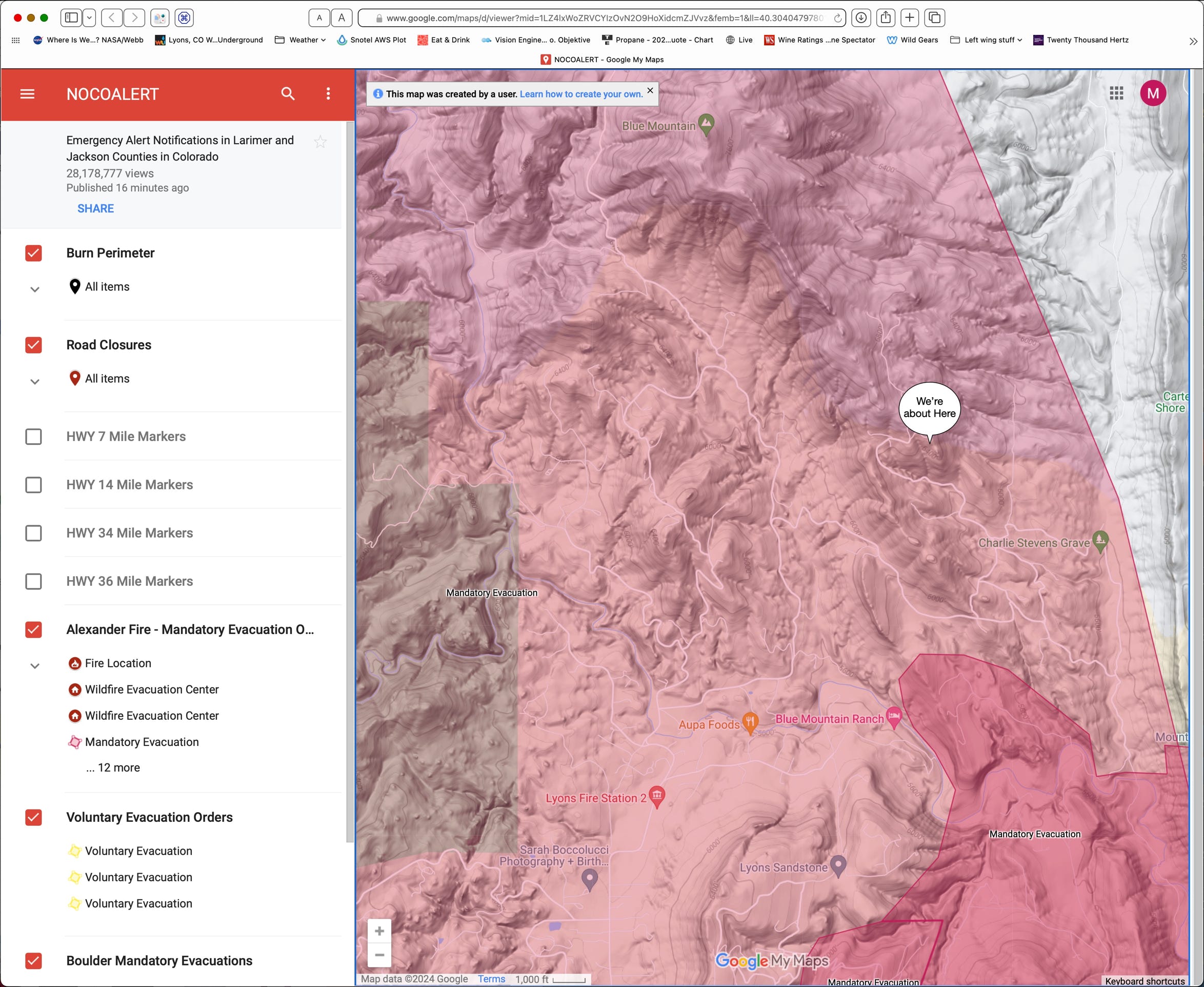Open the Wild Gears bookmark
The image size is (1204, 987).
(913, 40)
